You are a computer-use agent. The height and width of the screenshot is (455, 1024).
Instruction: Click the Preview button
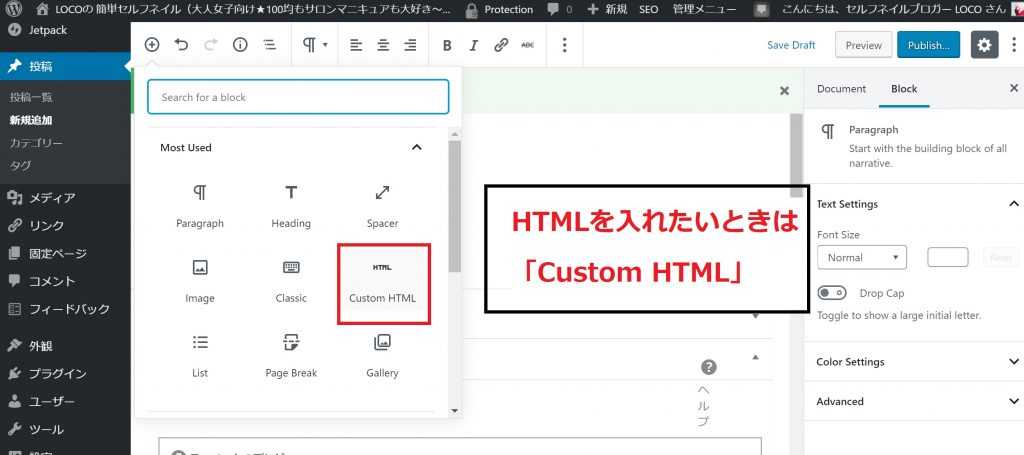[x=863, y=45]
